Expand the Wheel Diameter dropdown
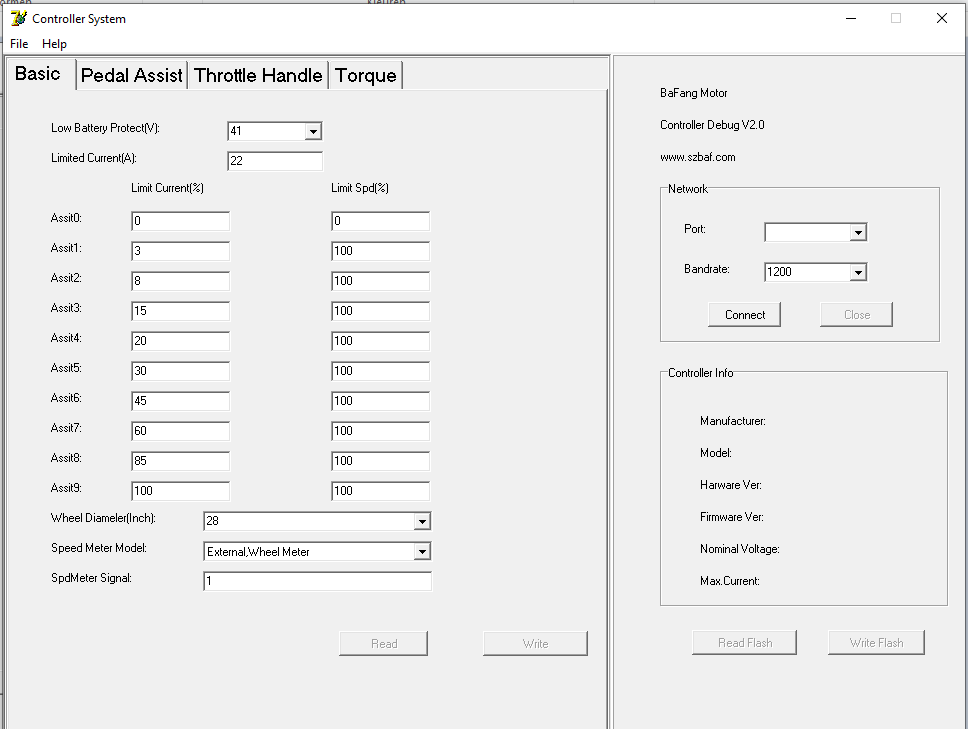The image size is (968, 729). point(421,521)
